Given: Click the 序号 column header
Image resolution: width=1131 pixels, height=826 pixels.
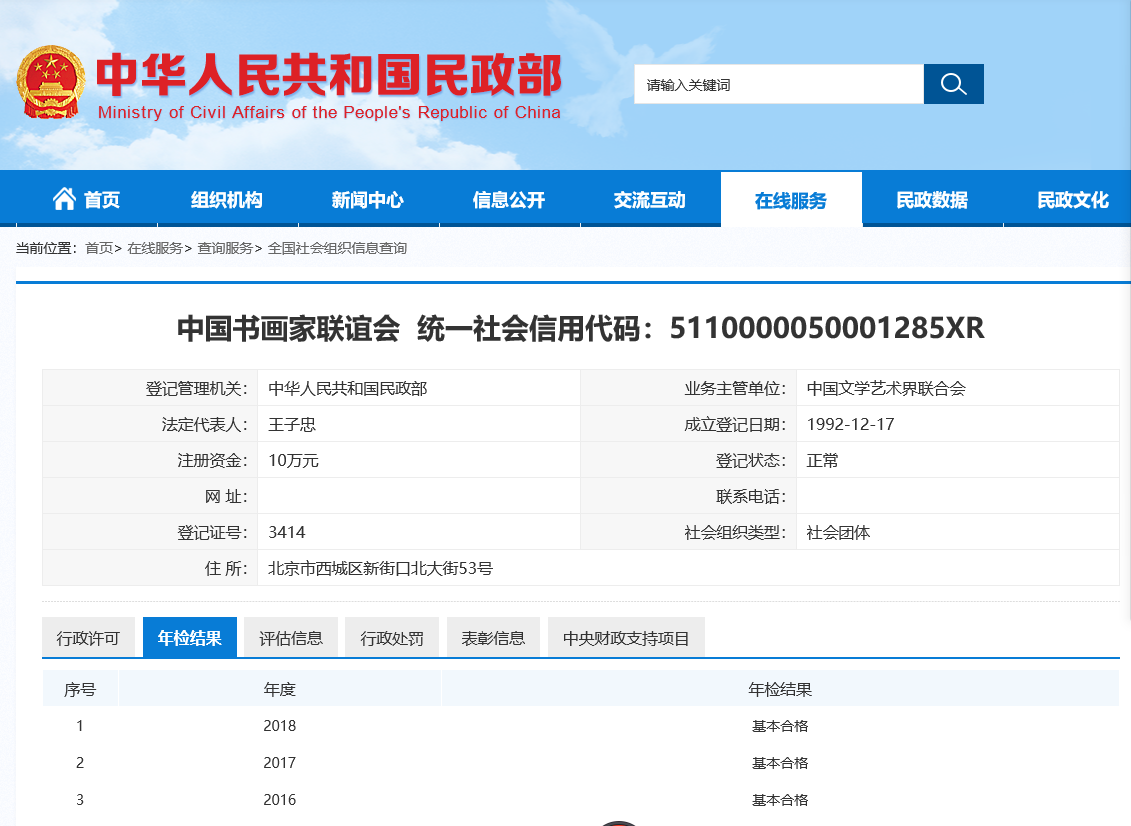Looking at the screenshot, I should click(x=80, y=689).
